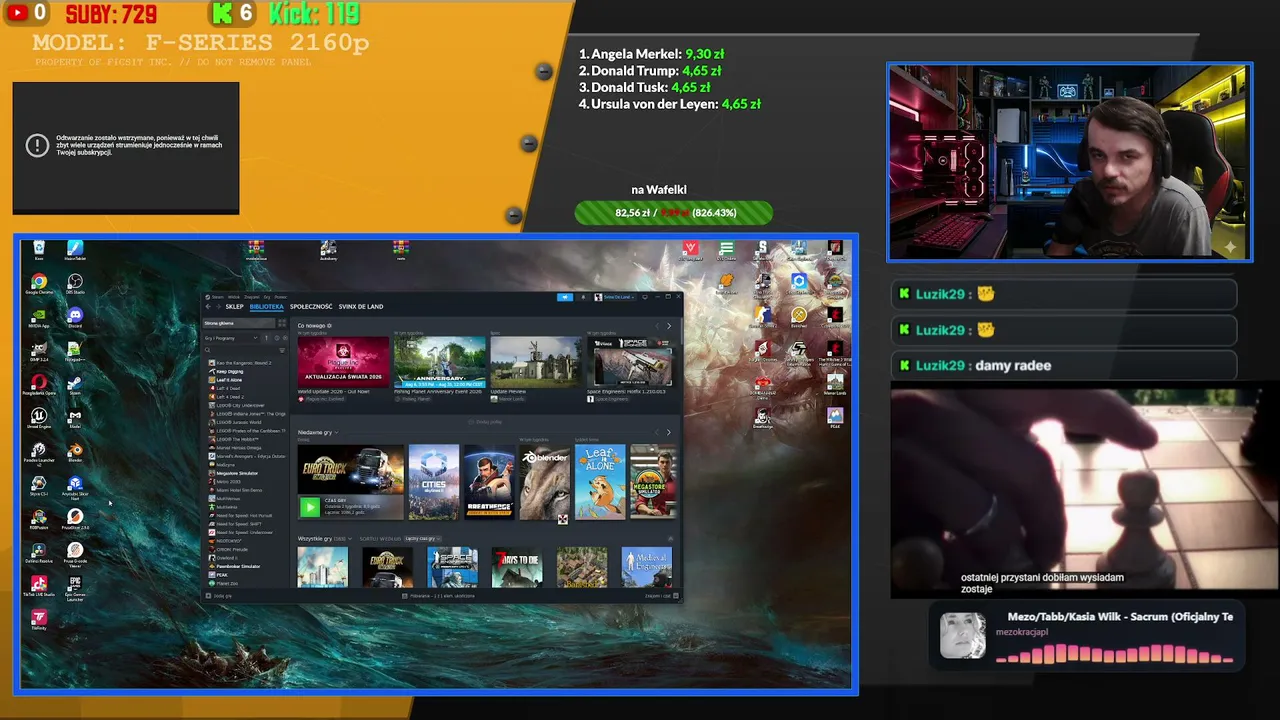The image size is (1280, 720).
Task: Select the BIBLIOTEKA tab
Action: point(267,307)
